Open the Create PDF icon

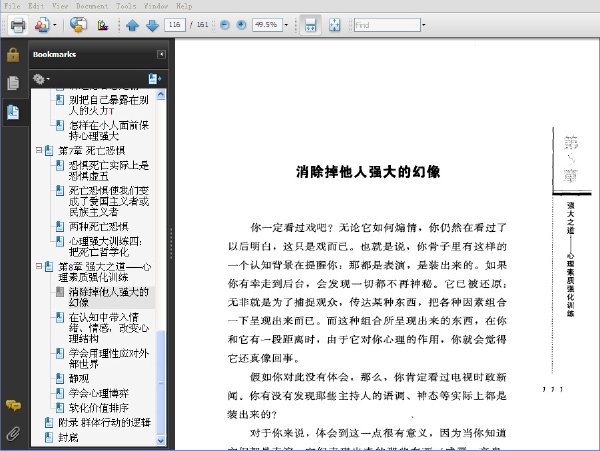pyautogui.click(x=42, y=25)
